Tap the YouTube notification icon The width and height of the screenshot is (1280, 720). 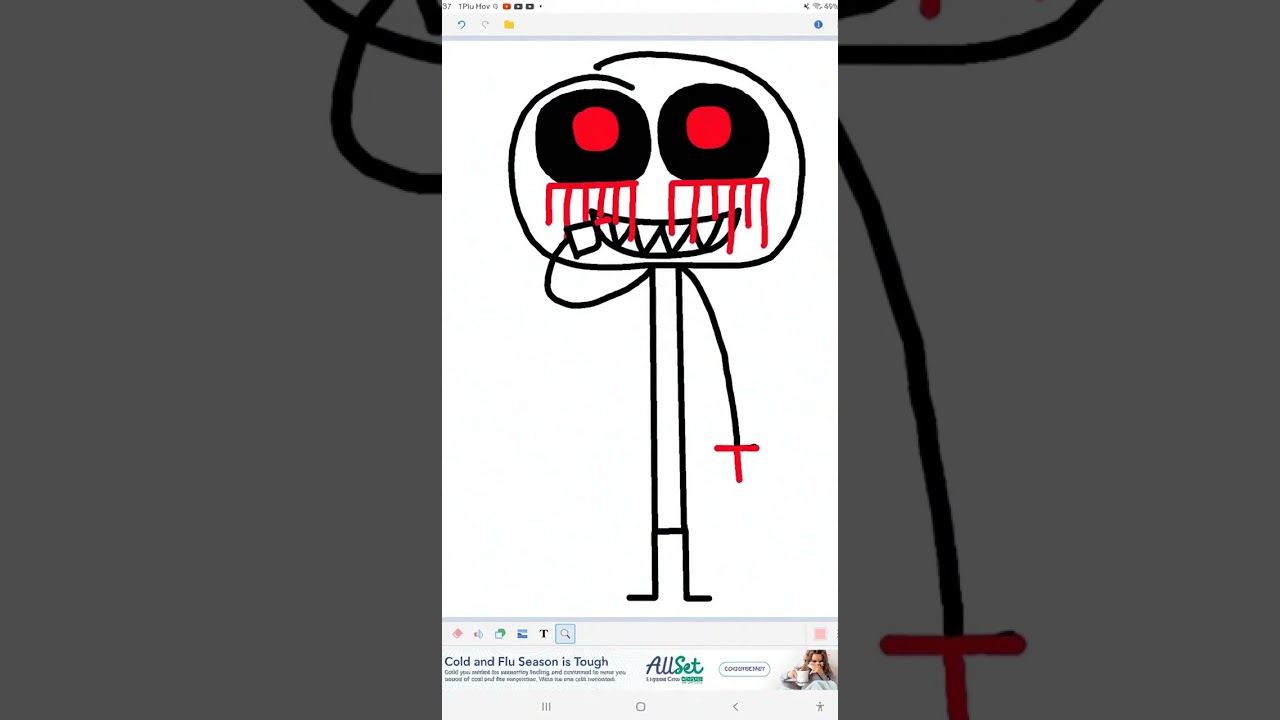507,6
